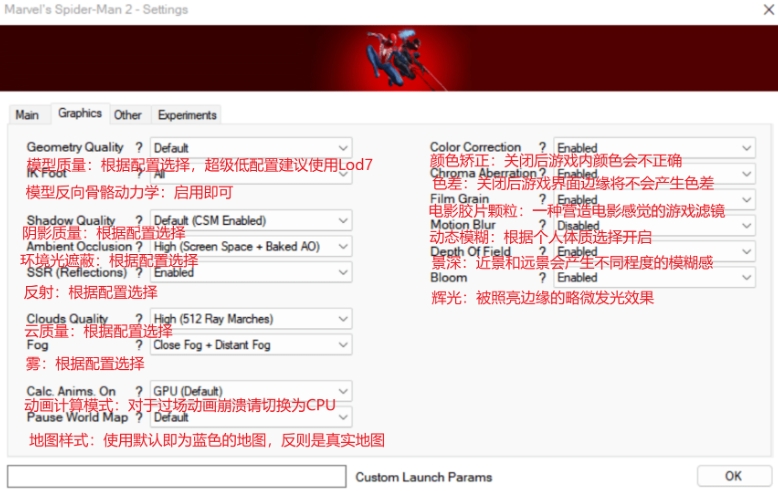Expand the Clouds Quality dropdown
The width and height of the screenshot is (778, 491).
point(251,318)
